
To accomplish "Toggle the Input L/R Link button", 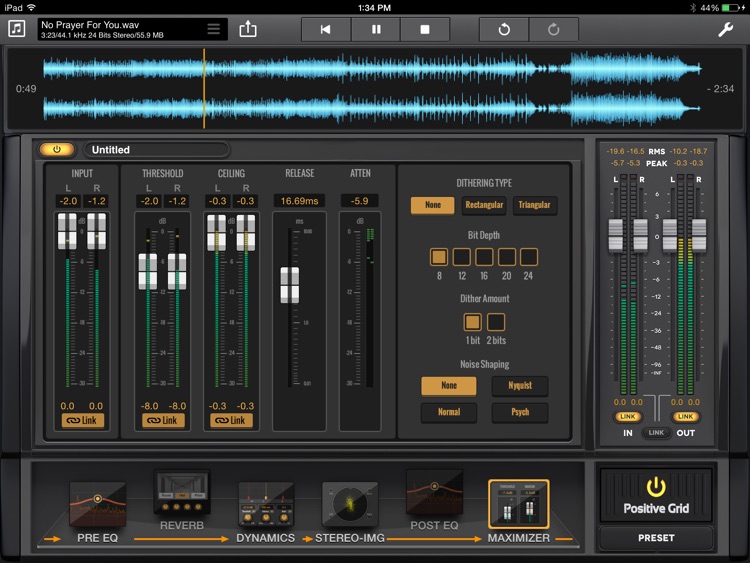I will pos(83,420).
